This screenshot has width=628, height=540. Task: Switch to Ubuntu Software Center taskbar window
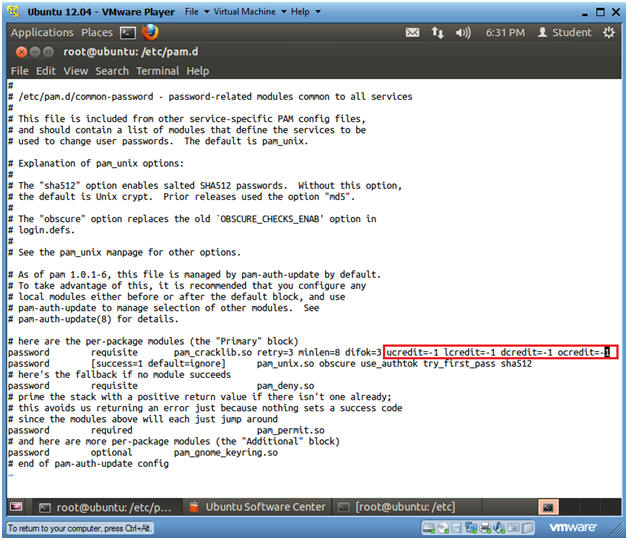[x=257, y=507]
